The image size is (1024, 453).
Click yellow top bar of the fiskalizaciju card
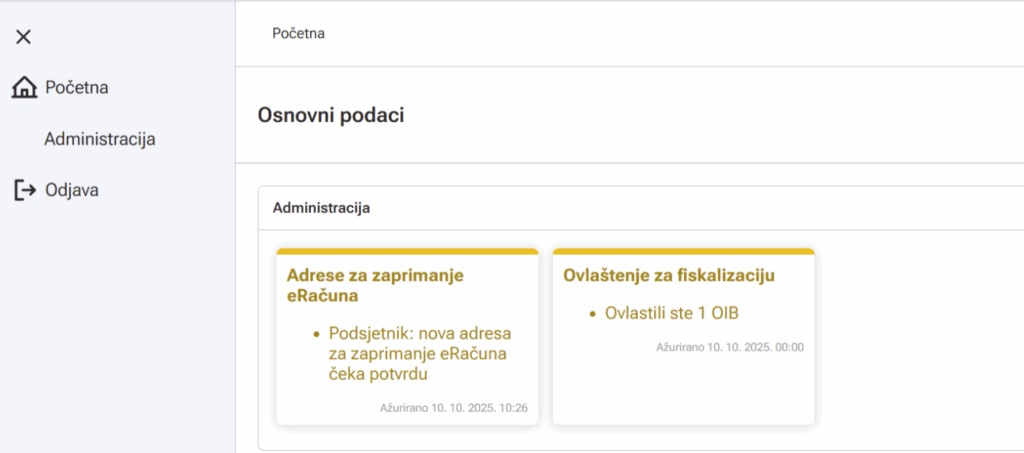point(683,251)
